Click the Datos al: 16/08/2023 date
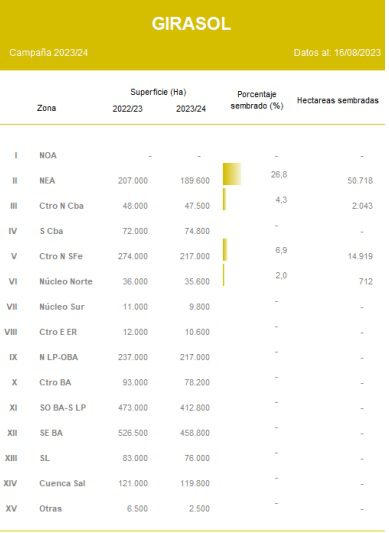The width and height of the screenshot is (389, 533). pos(337,53)
